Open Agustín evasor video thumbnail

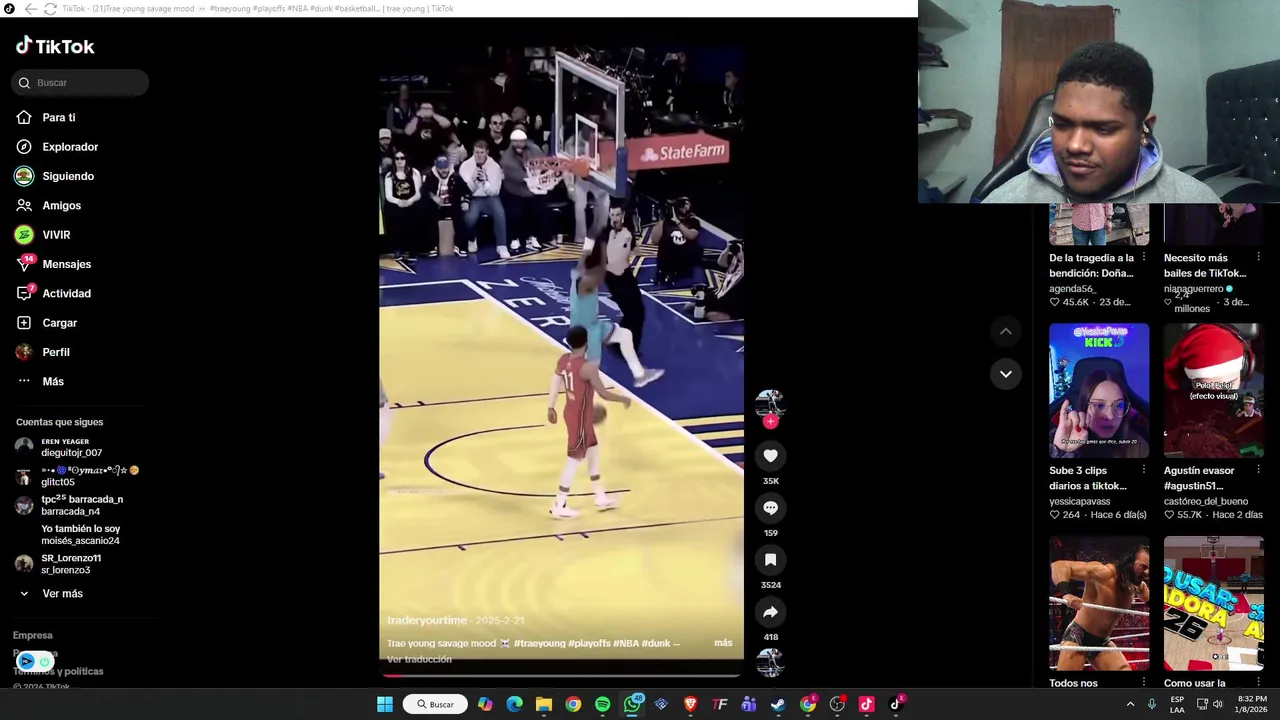click(x=1213, y=390)
